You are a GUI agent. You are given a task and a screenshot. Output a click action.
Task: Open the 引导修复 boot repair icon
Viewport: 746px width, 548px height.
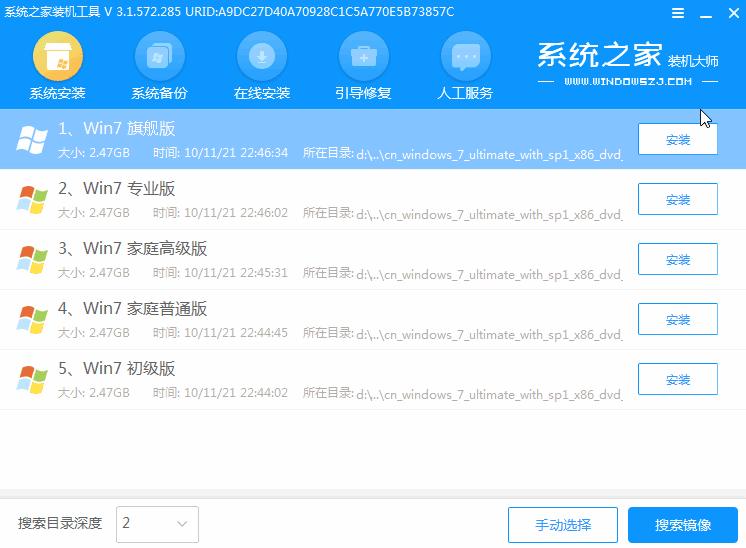pyautogui.click(x=363, y=56)
